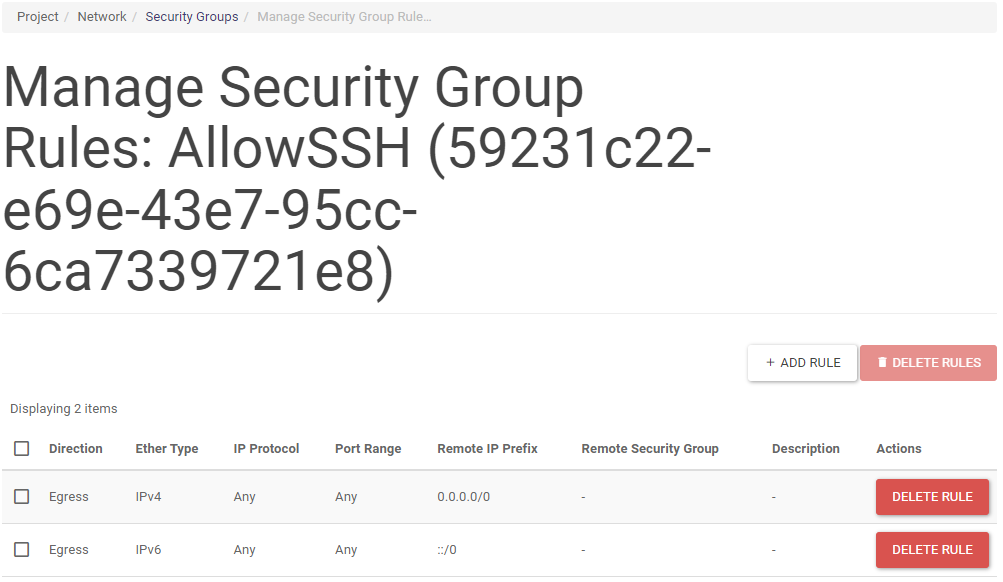Check the IPv6 Egress rule checkbox

(x=22, y=550)
